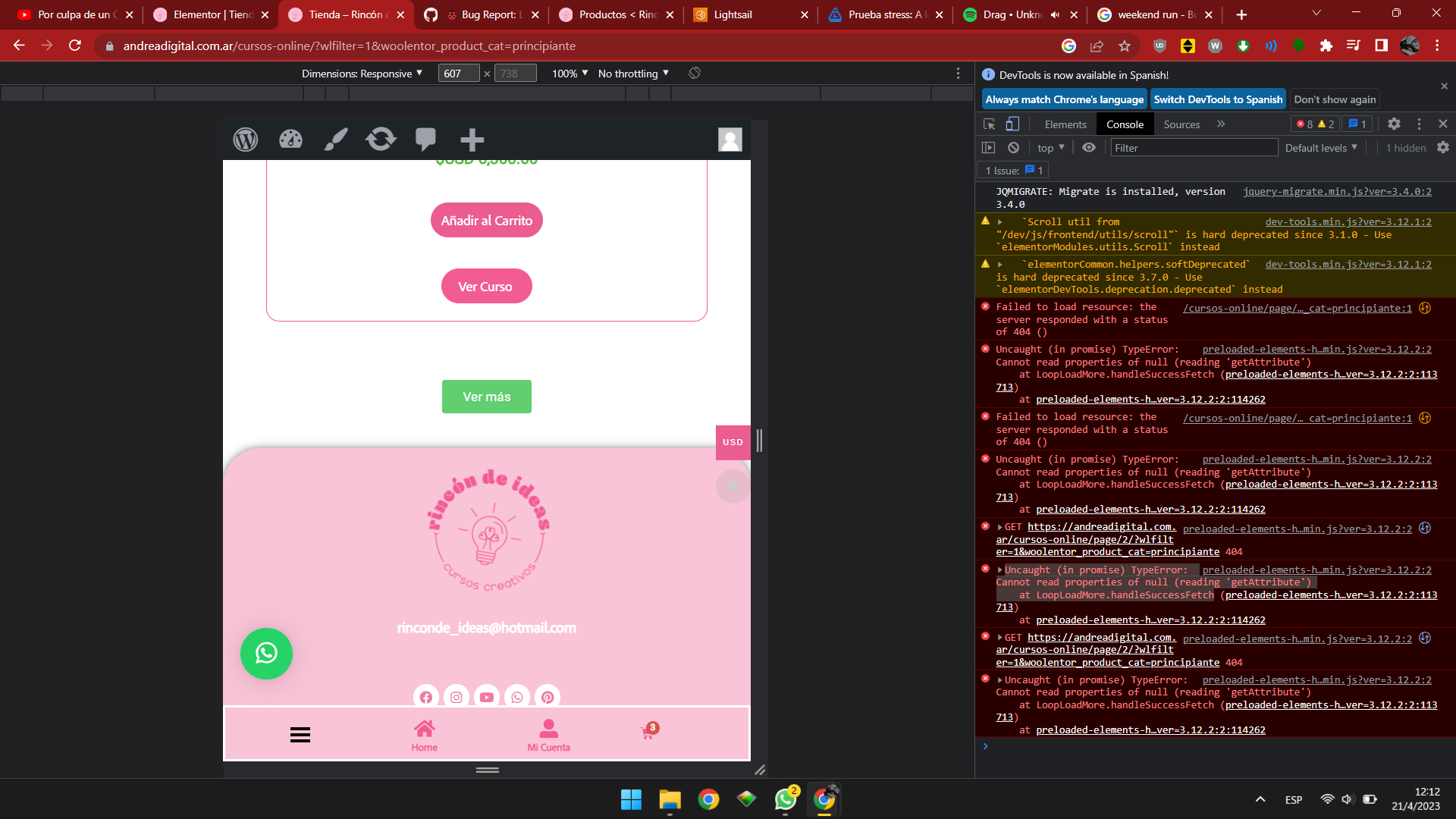Select the inspect element picker tool

pos(989,124)
